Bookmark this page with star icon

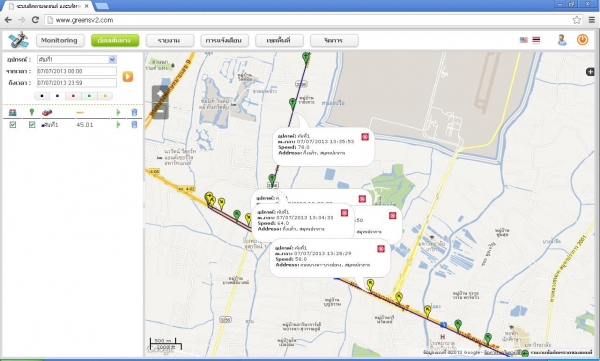point(577,20)
